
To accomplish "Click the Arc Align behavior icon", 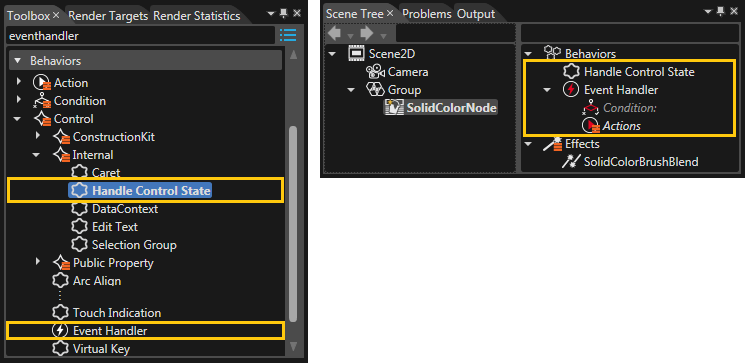I will point(60,281).
